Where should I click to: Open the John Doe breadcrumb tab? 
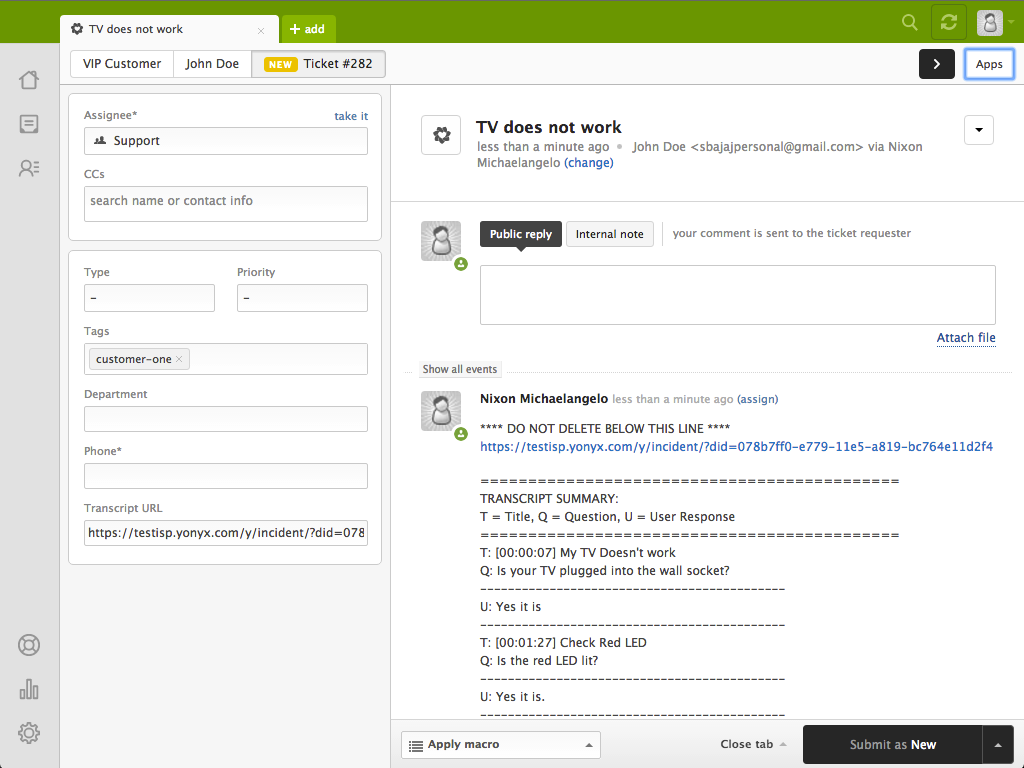coord(212,64)
